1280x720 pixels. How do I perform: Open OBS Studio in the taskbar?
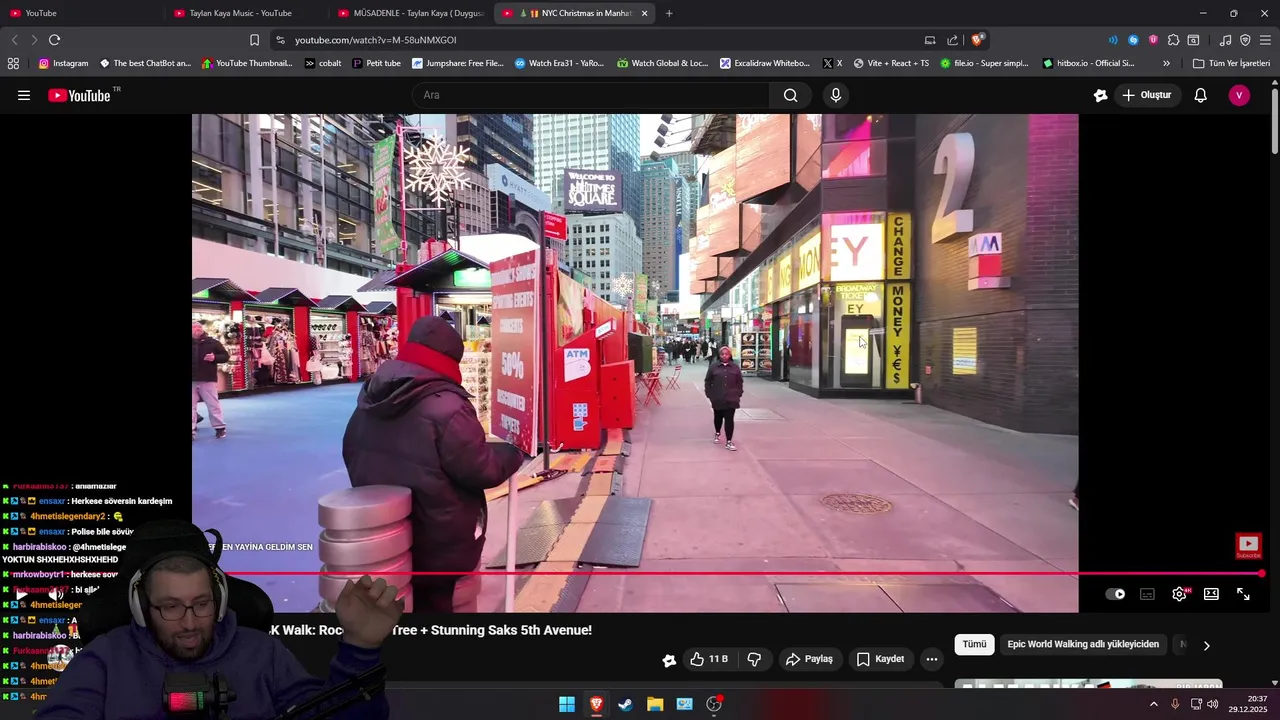pyautogui.click(x=714, y=704)
